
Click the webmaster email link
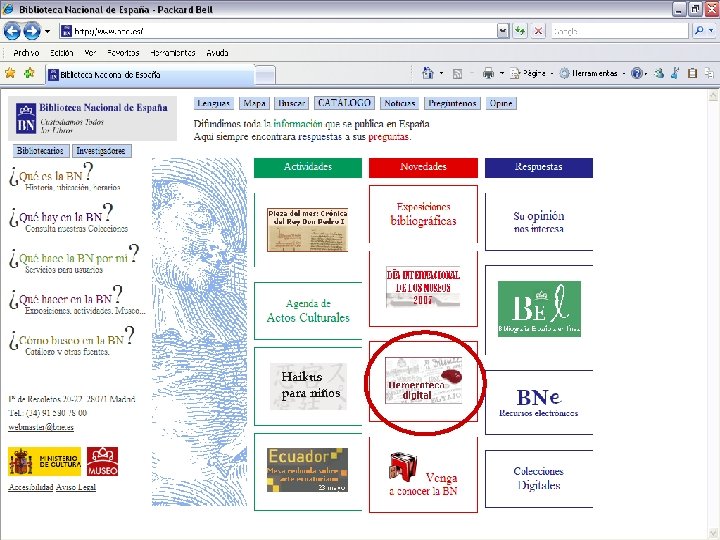(x=41, y=427)
